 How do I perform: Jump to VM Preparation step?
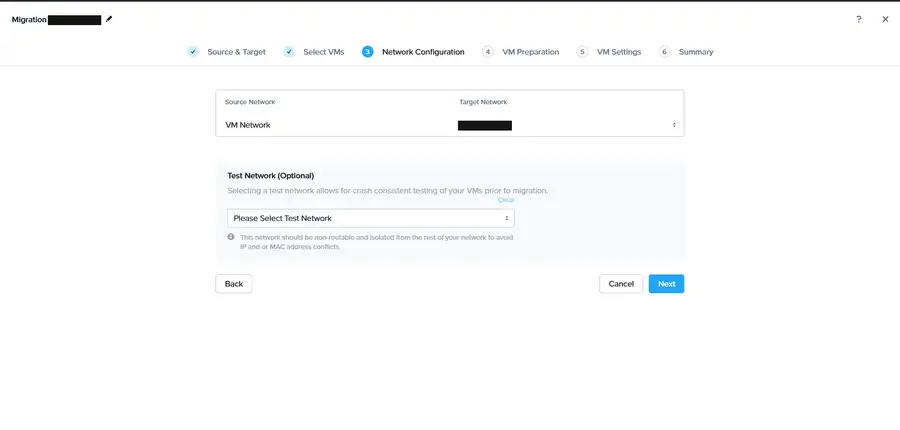click(530, 52)
